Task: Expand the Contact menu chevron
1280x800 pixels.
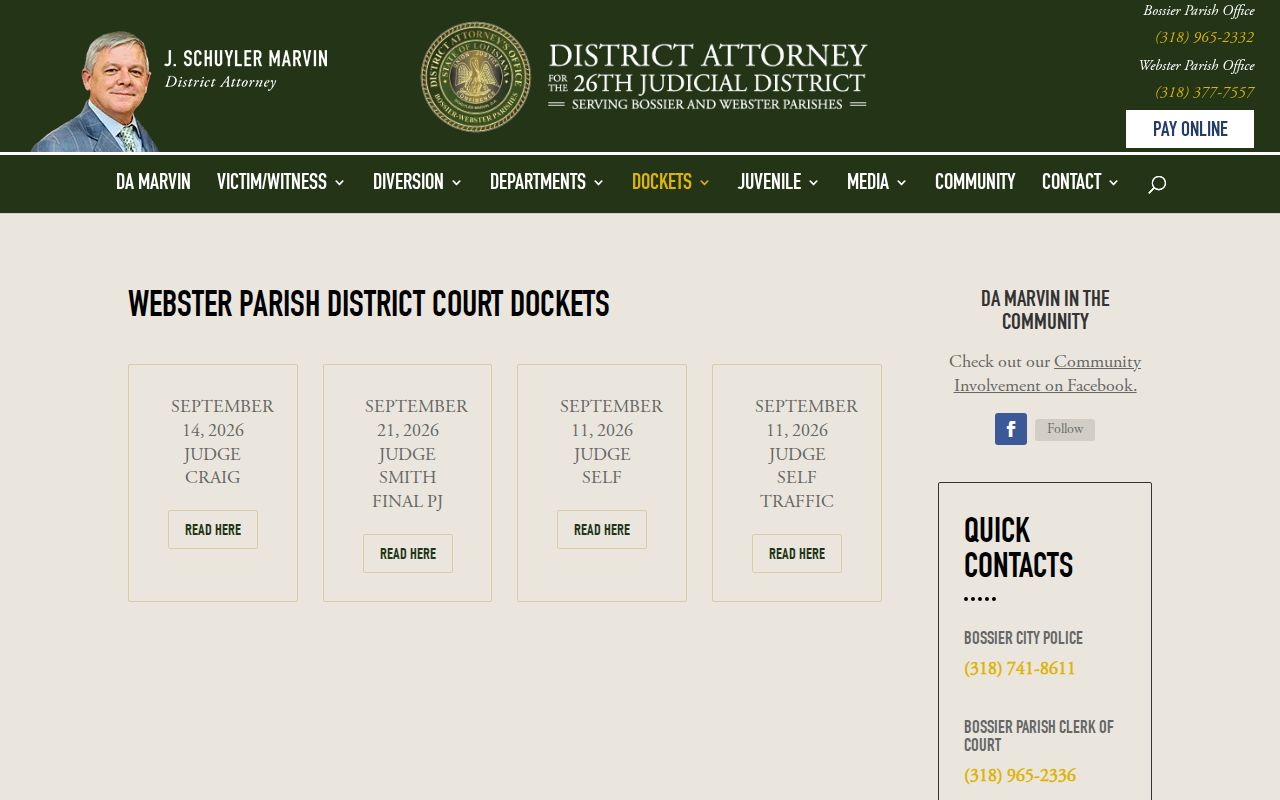Action: tap(1113, 182)
